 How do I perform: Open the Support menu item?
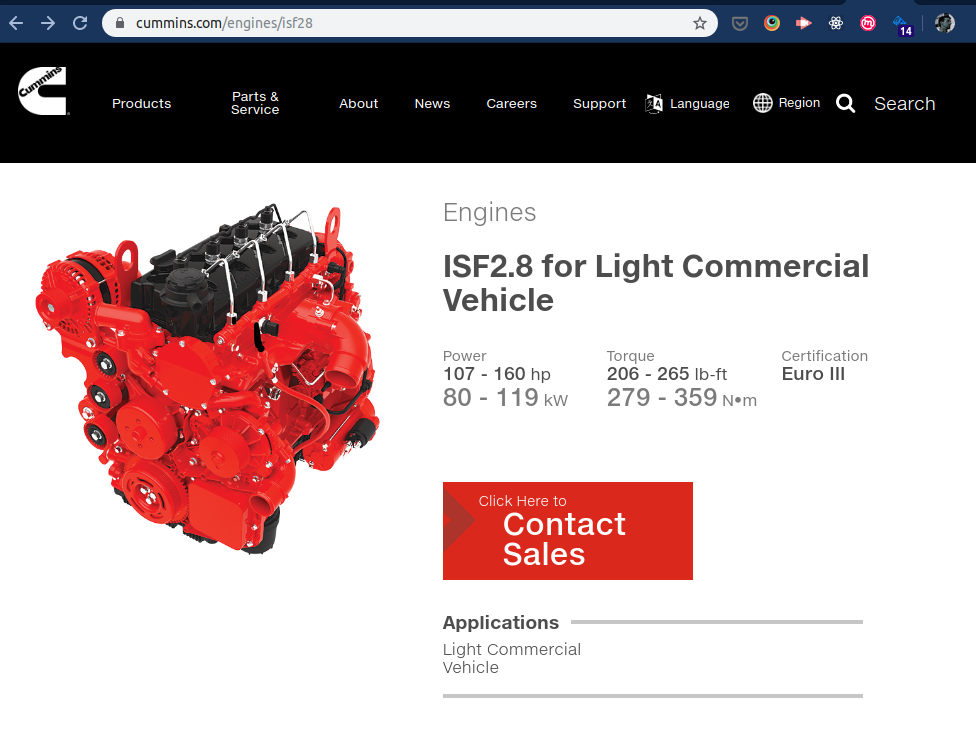click(599, 103)
